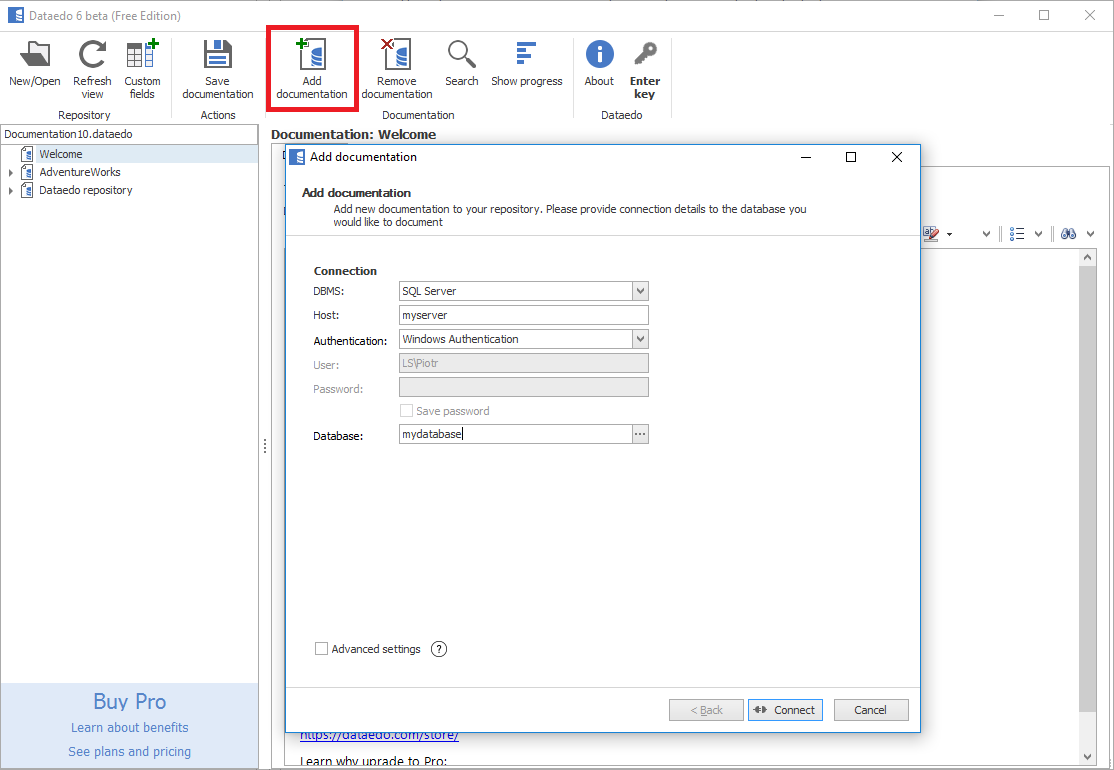Select Welcome in the repository tree
This screenshot has height=770, width=1114.
60,154
